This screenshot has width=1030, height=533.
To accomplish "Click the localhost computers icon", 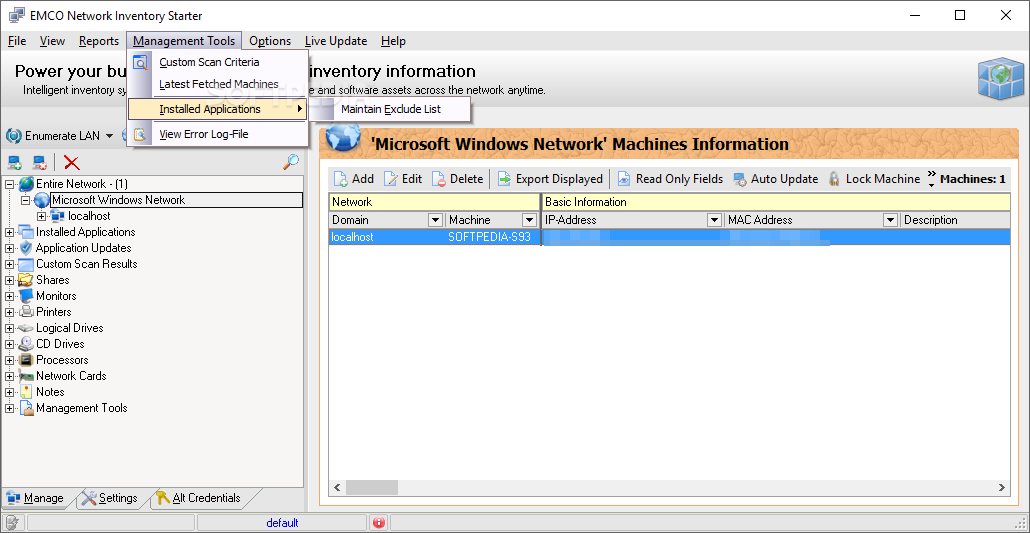I will pos(57,216).
